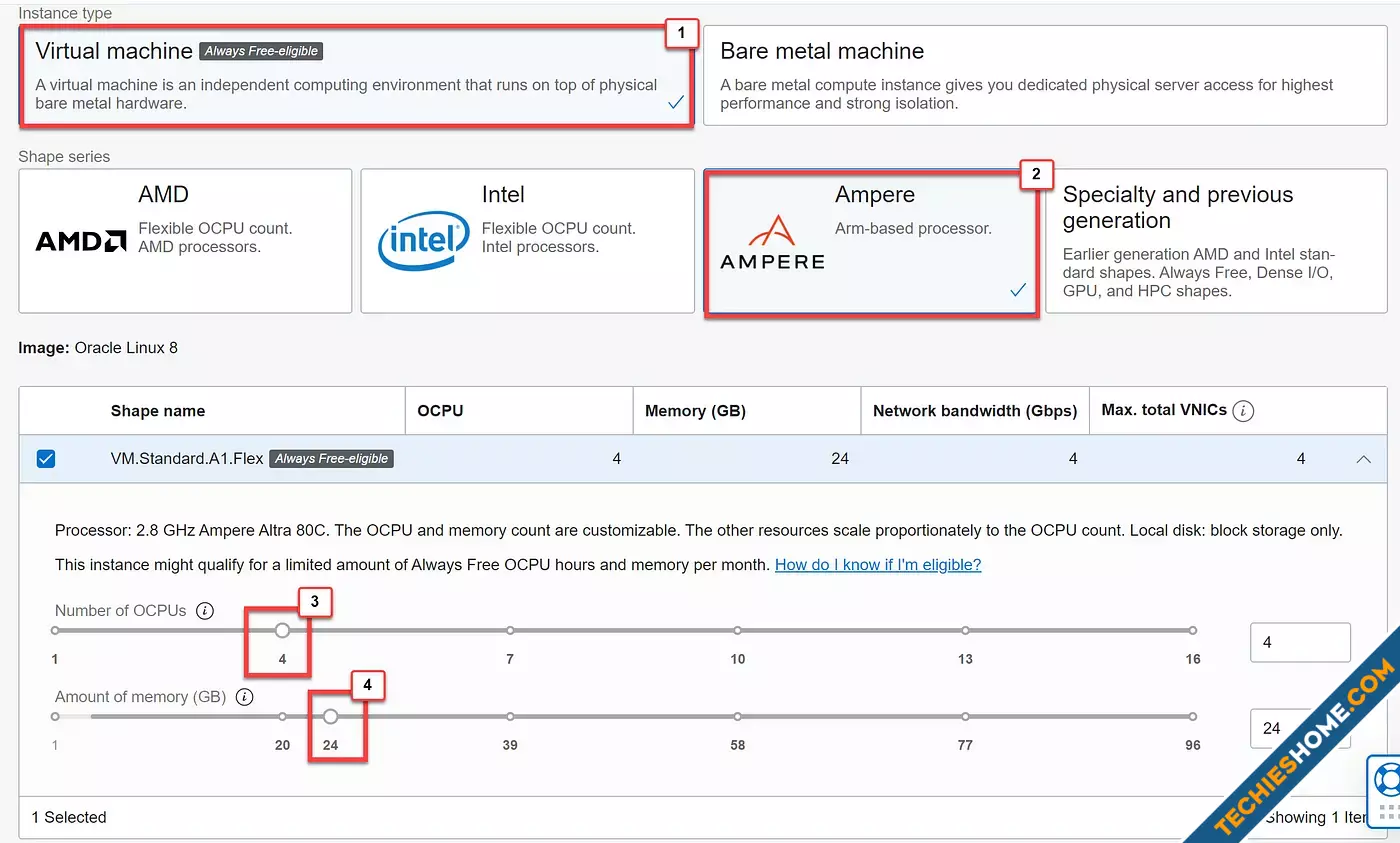Click the memory amount input field
The height and width of the screenshot is (843, 1400).
coord(1300,728)
